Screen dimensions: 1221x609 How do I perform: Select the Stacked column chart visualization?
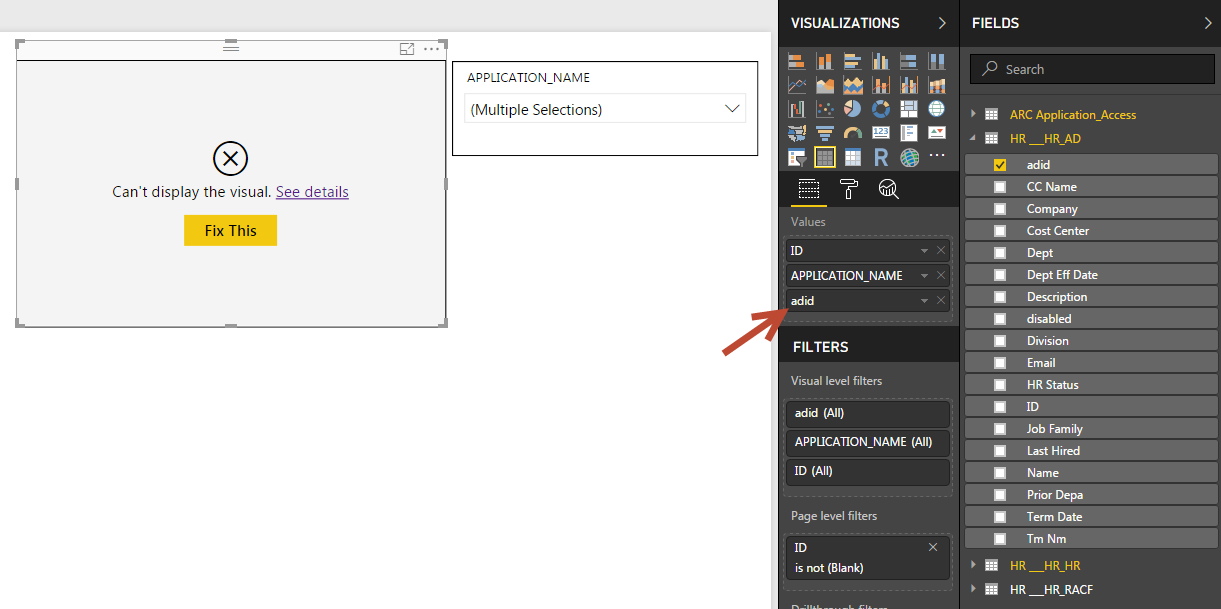825,61
